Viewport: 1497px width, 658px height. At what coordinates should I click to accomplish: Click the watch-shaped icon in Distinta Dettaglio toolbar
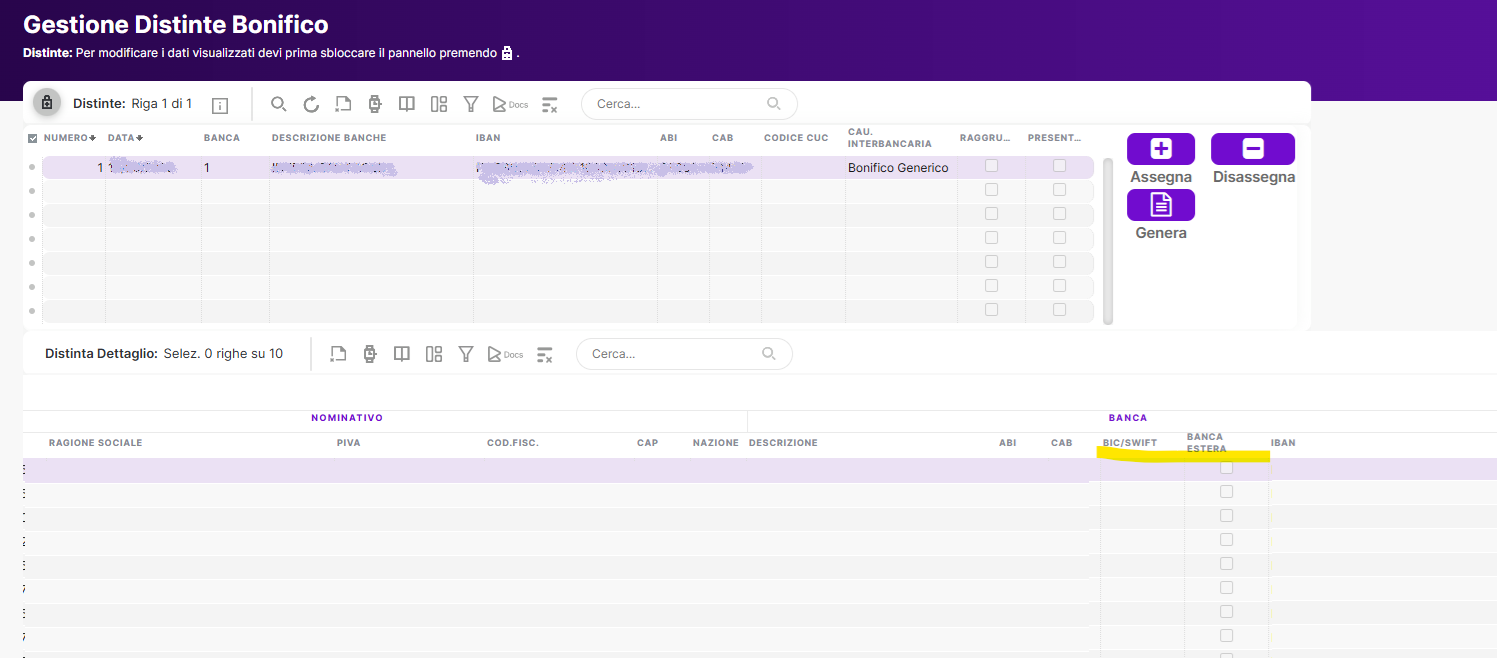370,354
